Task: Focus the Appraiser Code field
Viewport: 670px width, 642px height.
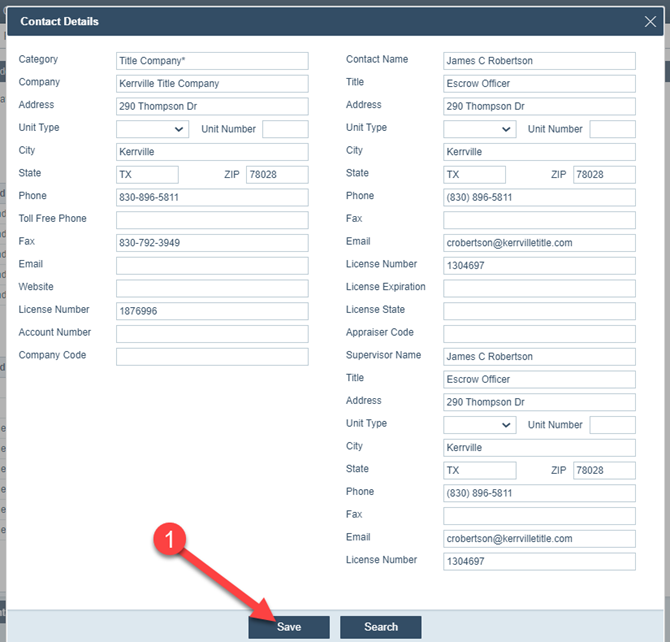Action: pyautogui.click(x=539, y=334)
